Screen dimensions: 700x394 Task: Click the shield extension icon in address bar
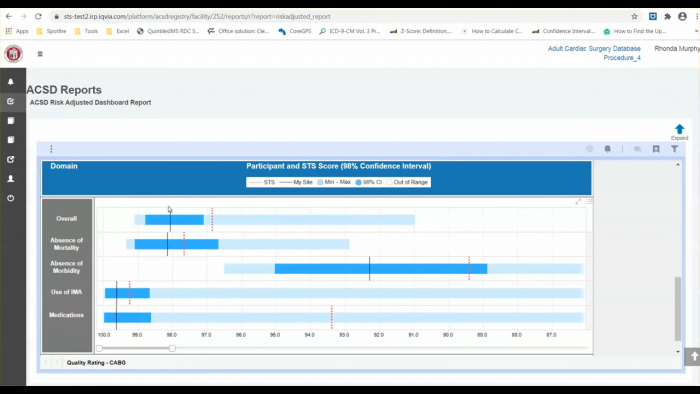[x=653, y=17]
